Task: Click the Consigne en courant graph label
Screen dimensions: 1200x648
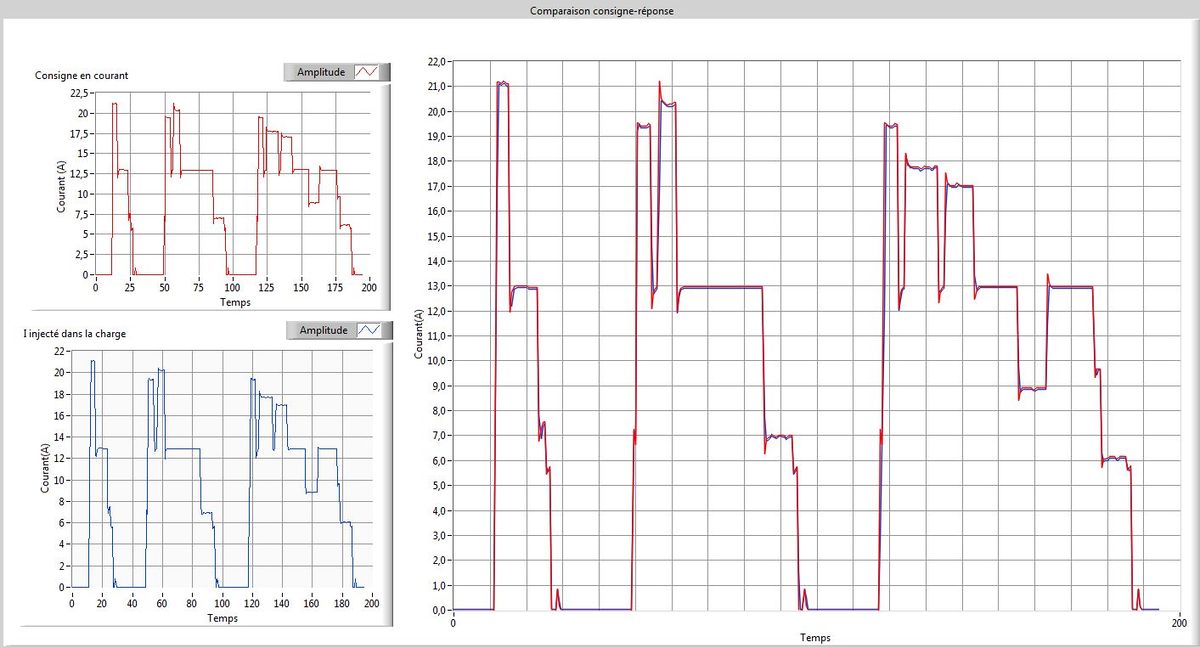Action: (x=81, y=76)
